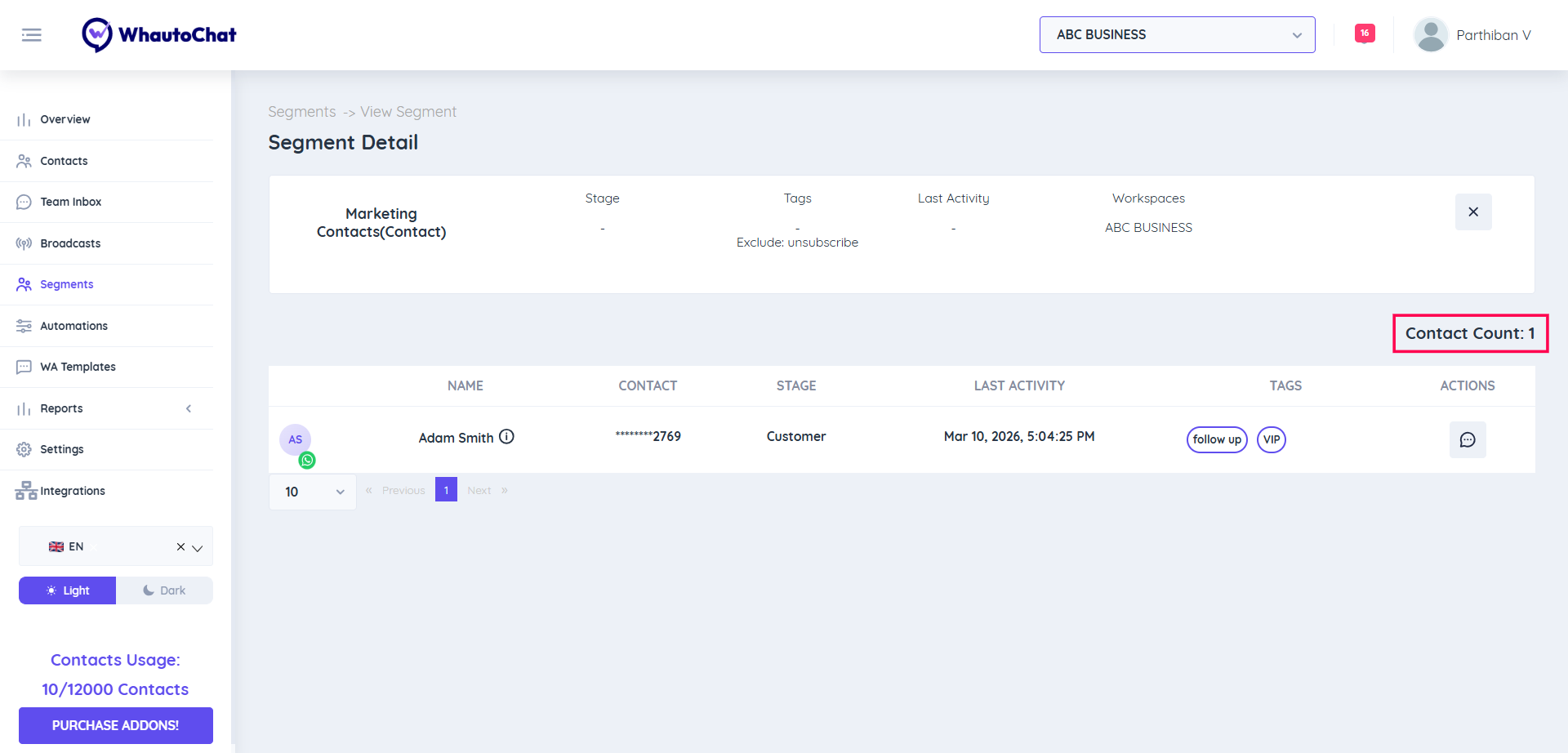Image resolution: width=1568 pixels, height=753 pixels.
Task: Open the Overview section
Action: tap(65, 119)
